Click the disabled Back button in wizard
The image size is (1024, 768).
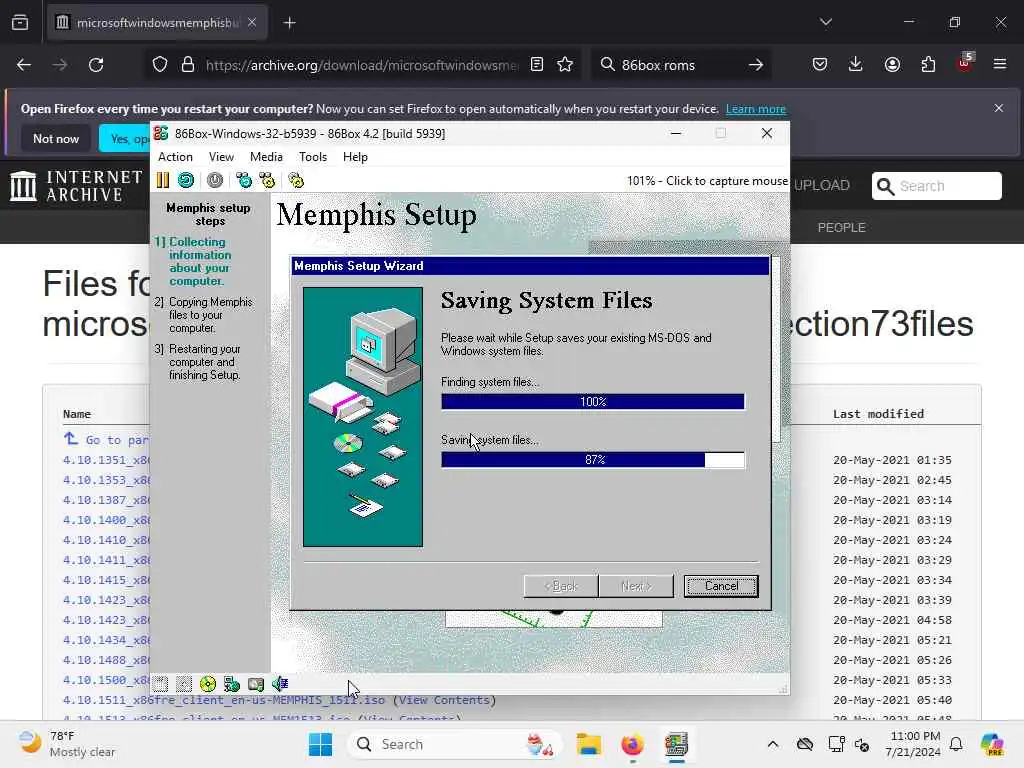[x=561, y=586]
